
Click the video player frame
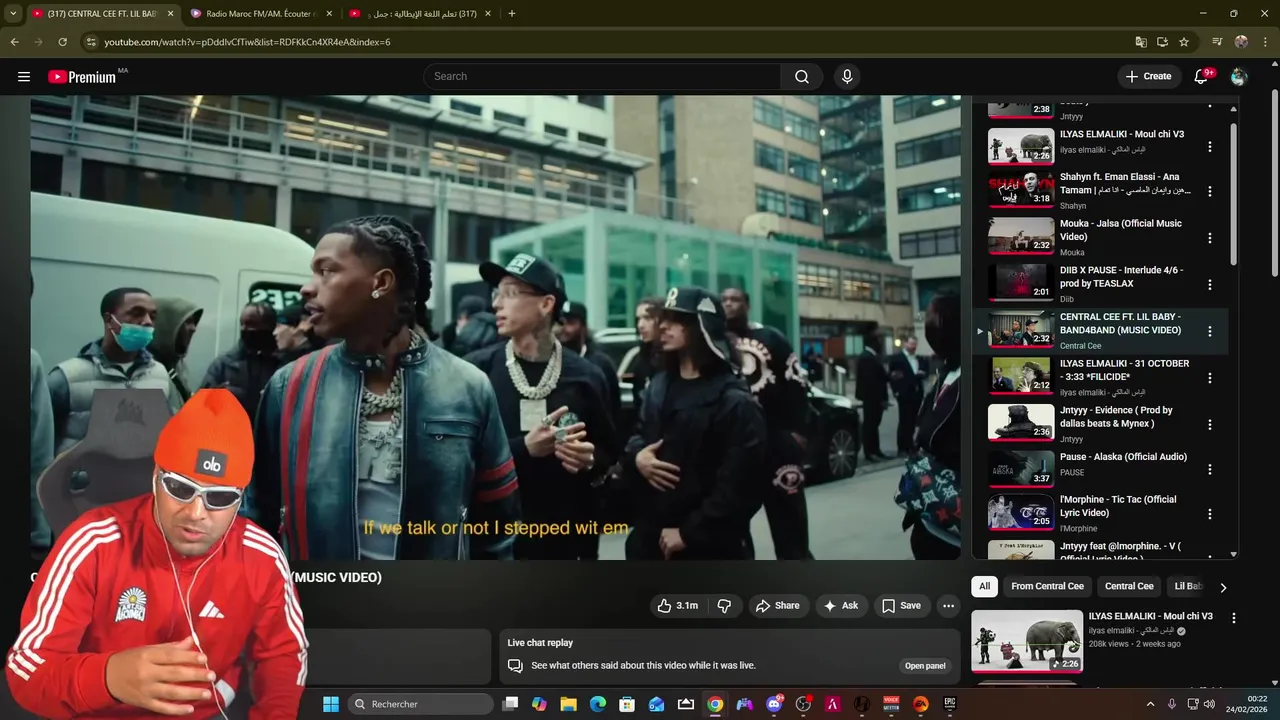click(x=495, y=327)
